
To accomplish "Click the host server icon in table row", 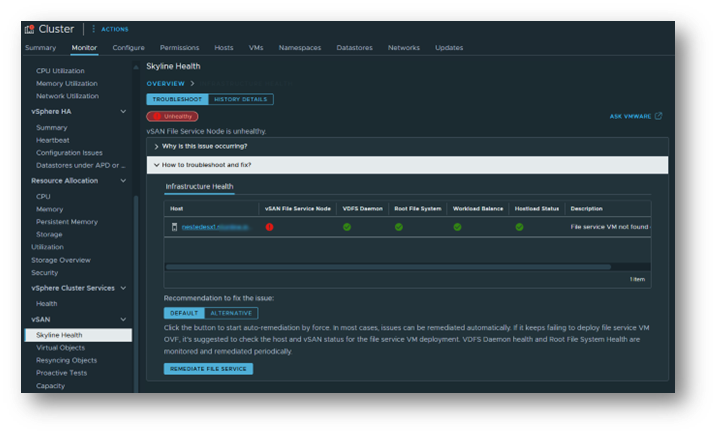I will tap(174, 227).
